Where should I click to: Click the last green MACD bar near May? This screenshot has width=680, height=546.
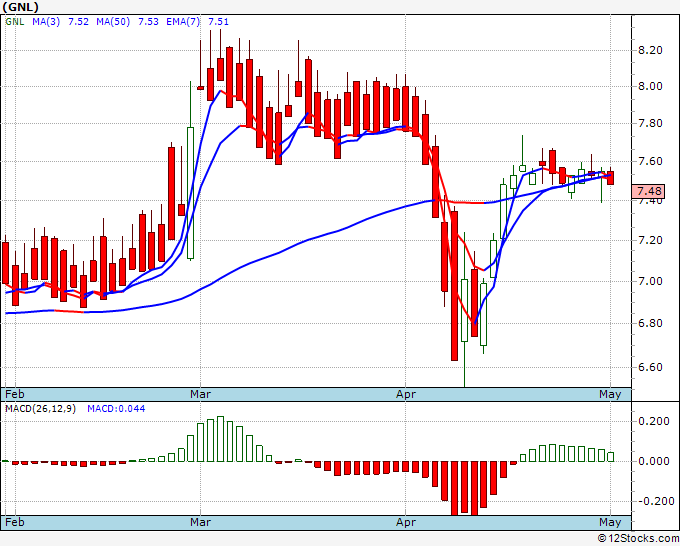[611, 457]
